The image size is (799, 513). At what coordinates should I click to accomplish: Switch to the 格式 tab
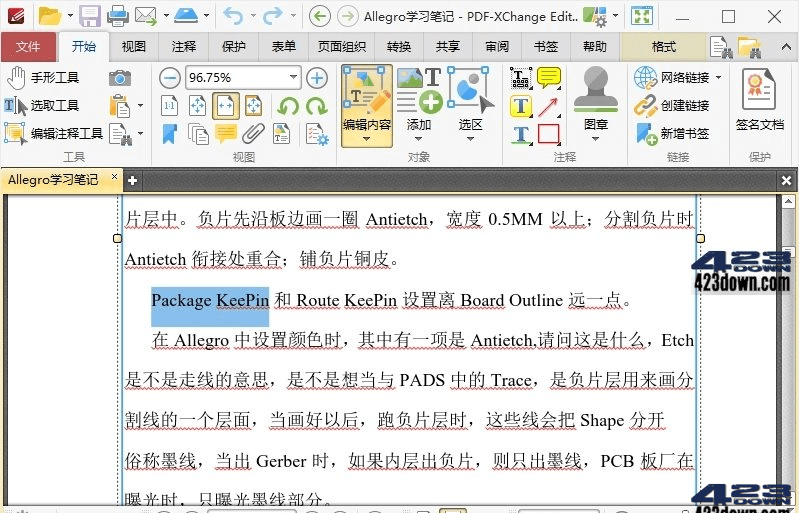point(663,47)
